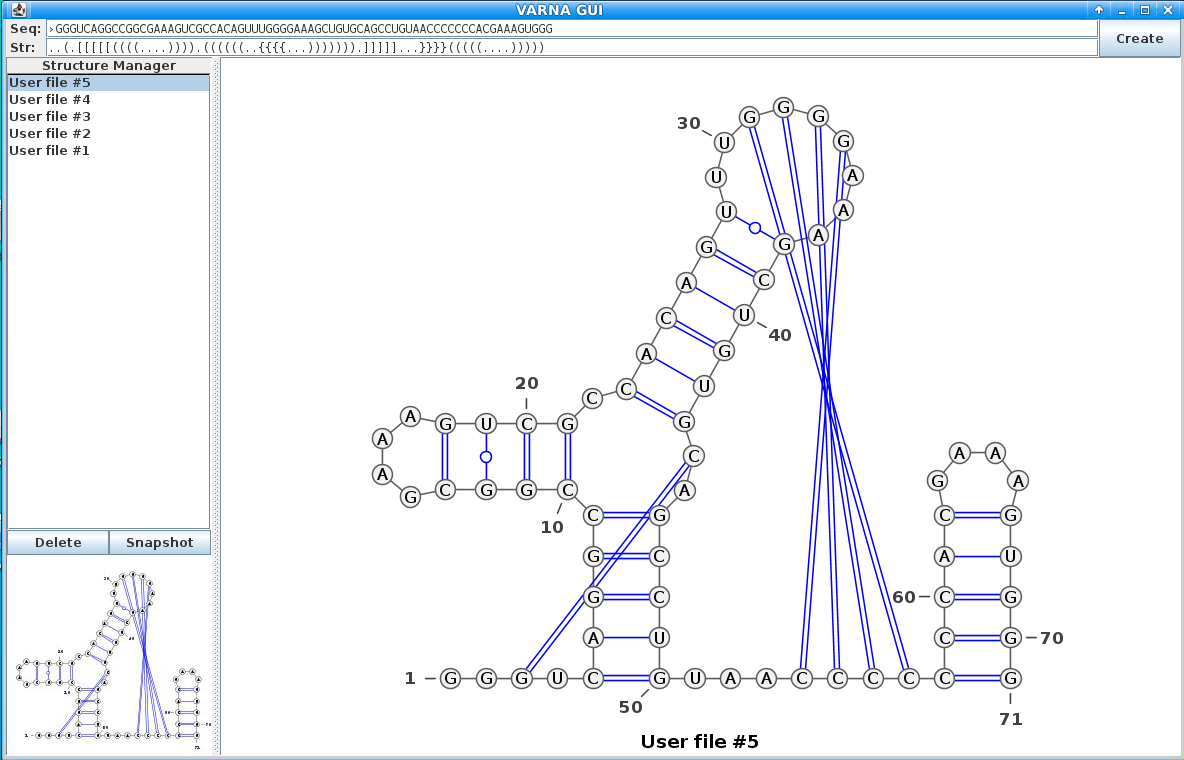Click the Java application icon in title bar
Screen dimensions: 1184x760
pos(19,9)
